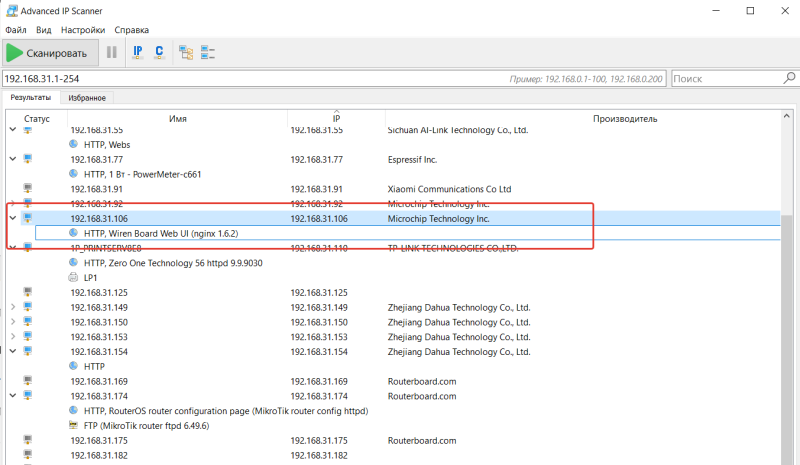Click the scroll-up arrow of the results list

tap(787, 116)
